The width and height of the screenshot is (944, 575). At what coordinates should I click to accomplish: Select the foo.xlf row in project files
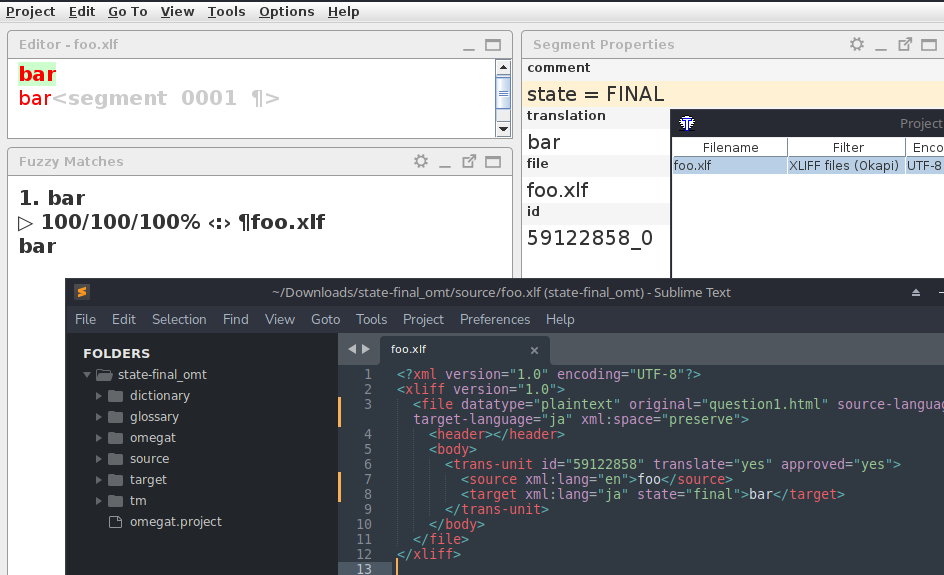(x=730, y=166)
